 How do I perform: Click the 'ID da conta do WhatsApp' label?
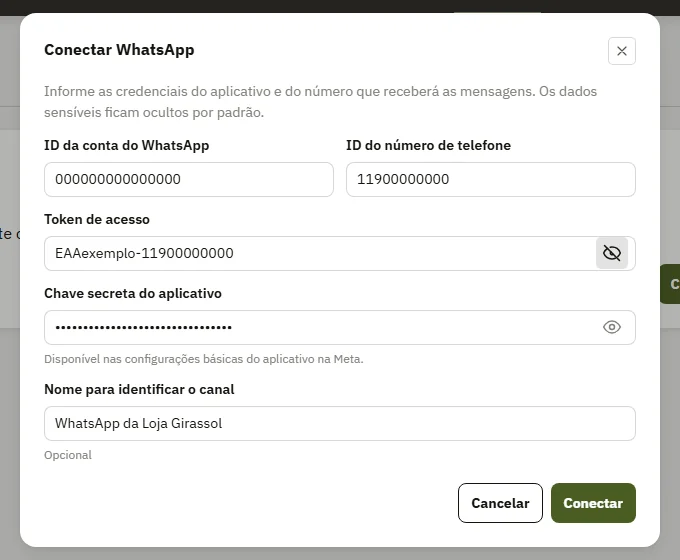pyautogui.click(x=127, y=145)
